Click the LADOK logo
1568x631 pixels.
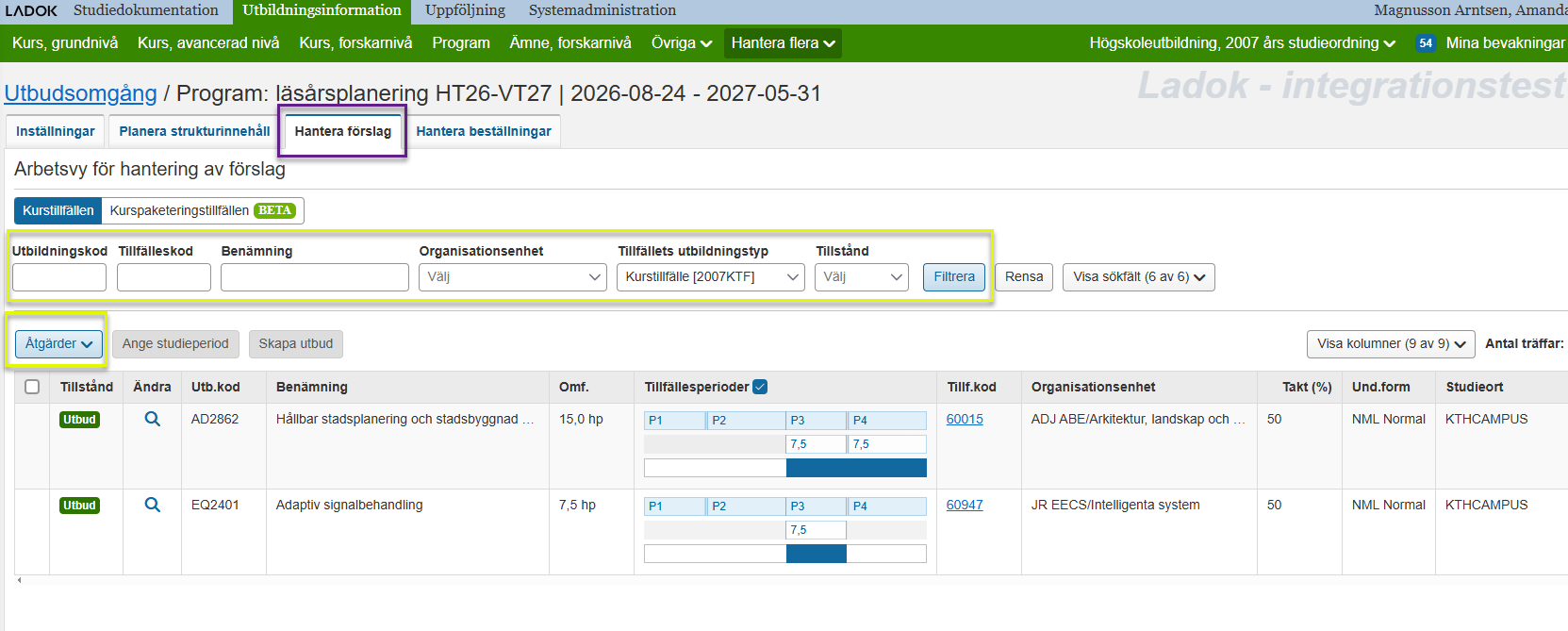click(31, 10)
